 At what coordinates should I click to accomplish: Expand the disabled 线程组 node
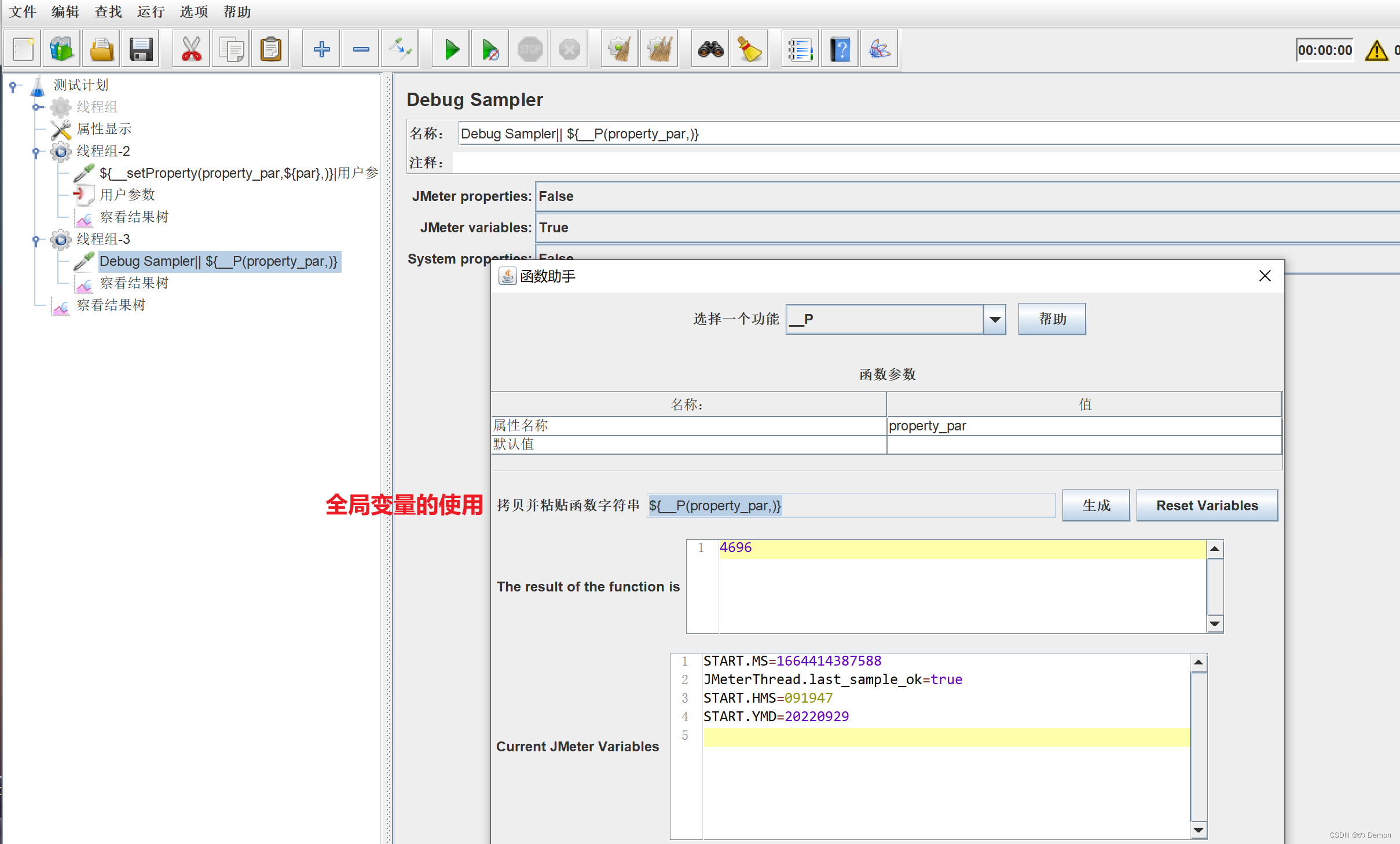tap(36, 107)
